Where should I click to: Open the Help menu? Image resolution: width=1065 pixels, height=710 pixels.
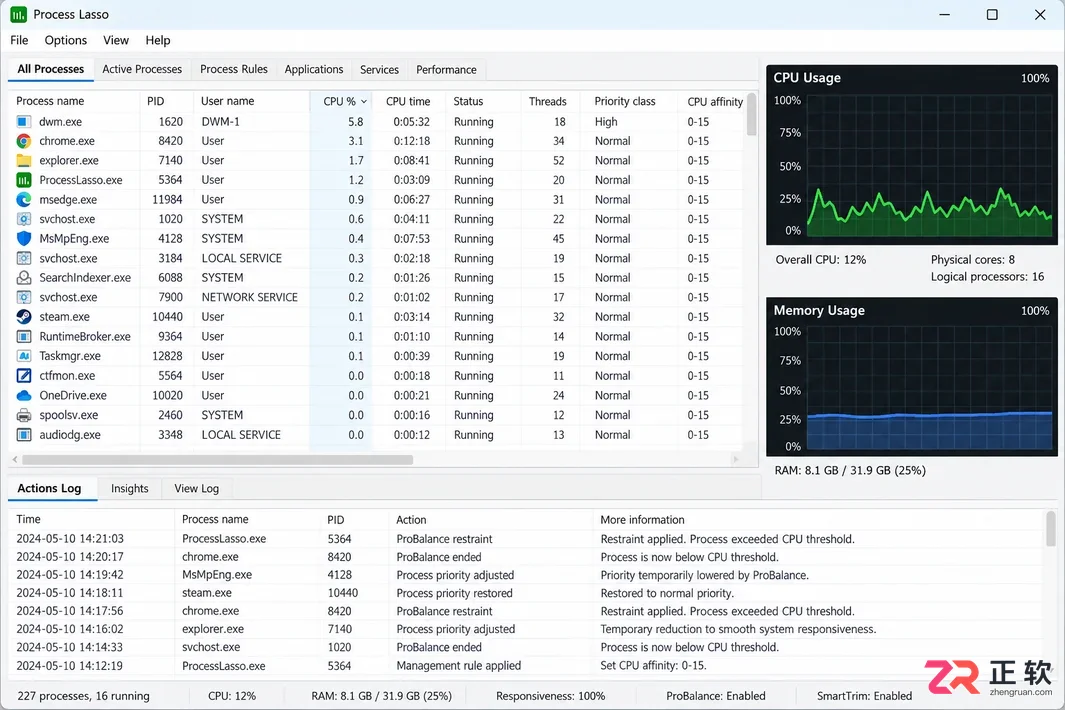click(158, 40)
